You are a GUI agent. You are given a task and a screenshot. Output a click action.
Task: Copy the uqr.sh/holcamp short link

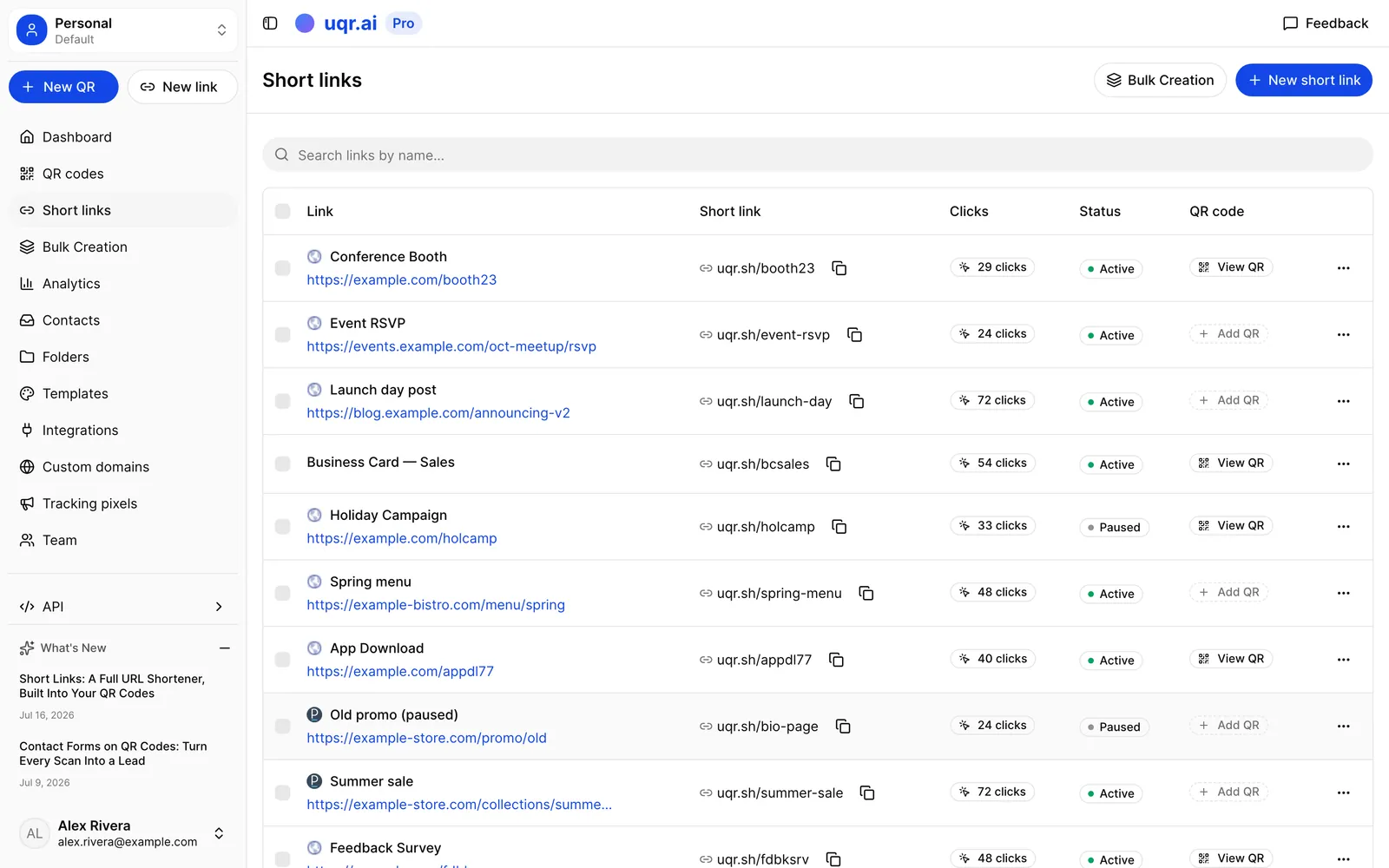point(839,527)
